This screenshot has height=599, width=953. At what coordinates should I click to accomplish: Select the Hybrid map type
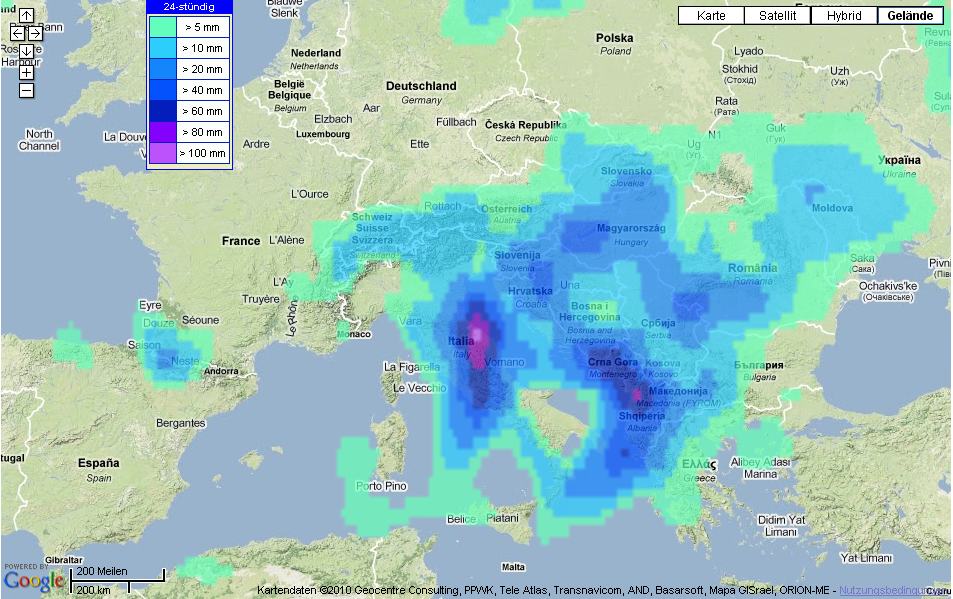[x=844, y=16]
